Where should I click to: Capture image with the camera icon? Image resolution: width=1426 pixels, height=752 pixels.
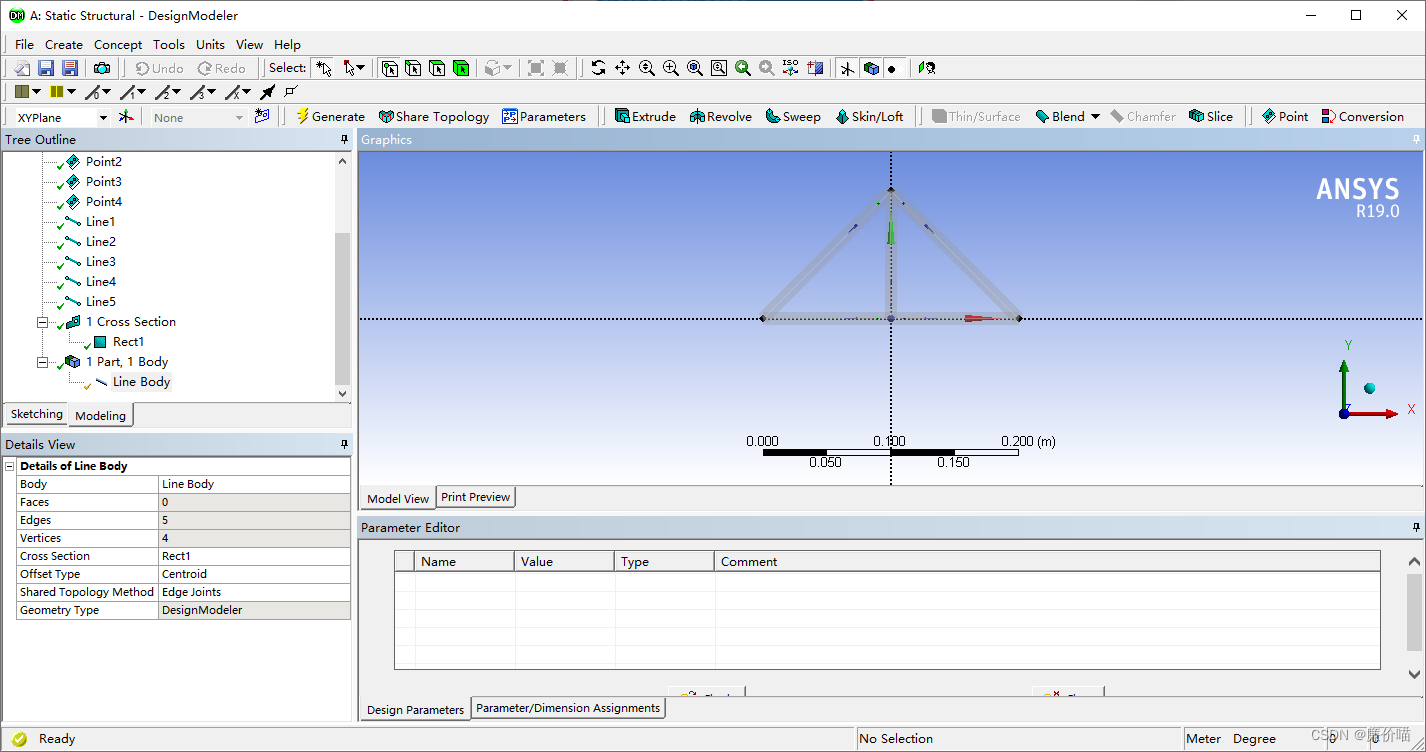click(102, 68)
